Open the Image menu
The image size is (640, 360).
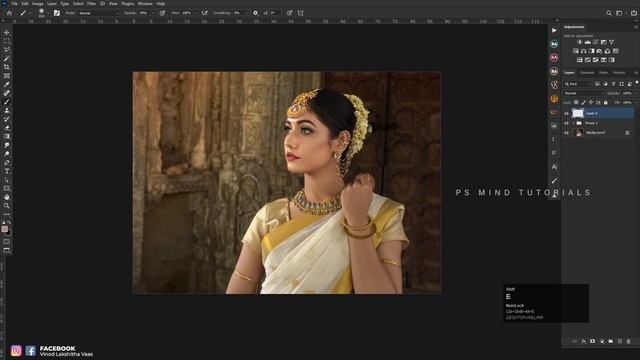coord(38,4)
